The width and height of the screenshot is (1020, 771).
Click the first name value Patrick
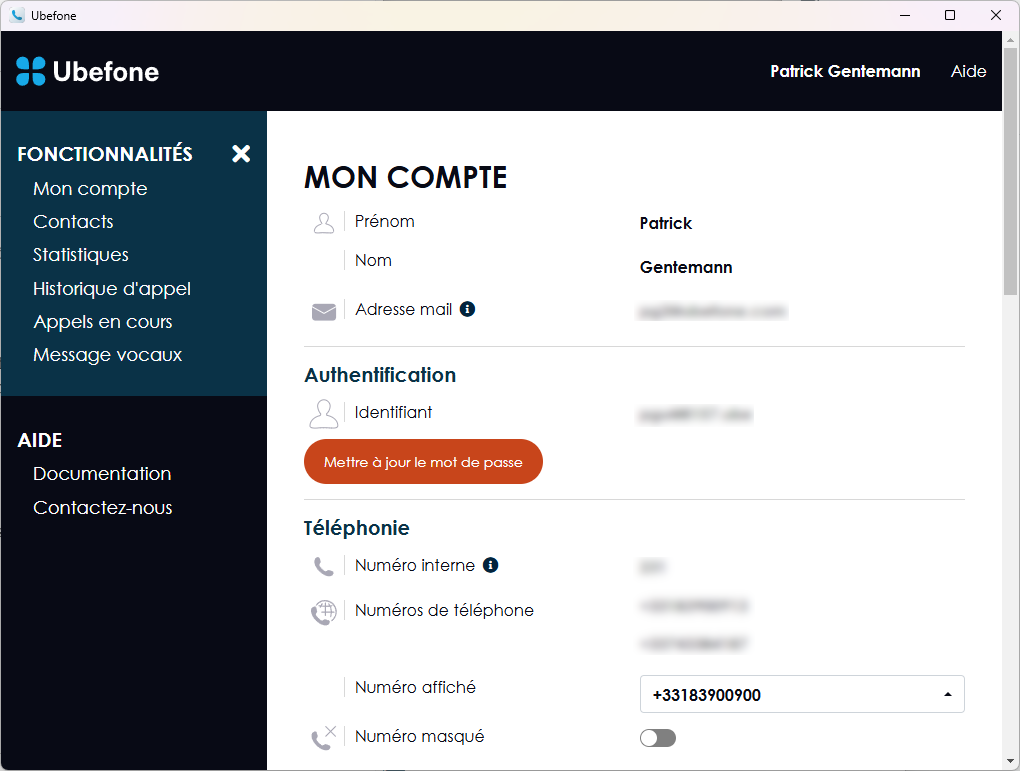click(665, 223)
